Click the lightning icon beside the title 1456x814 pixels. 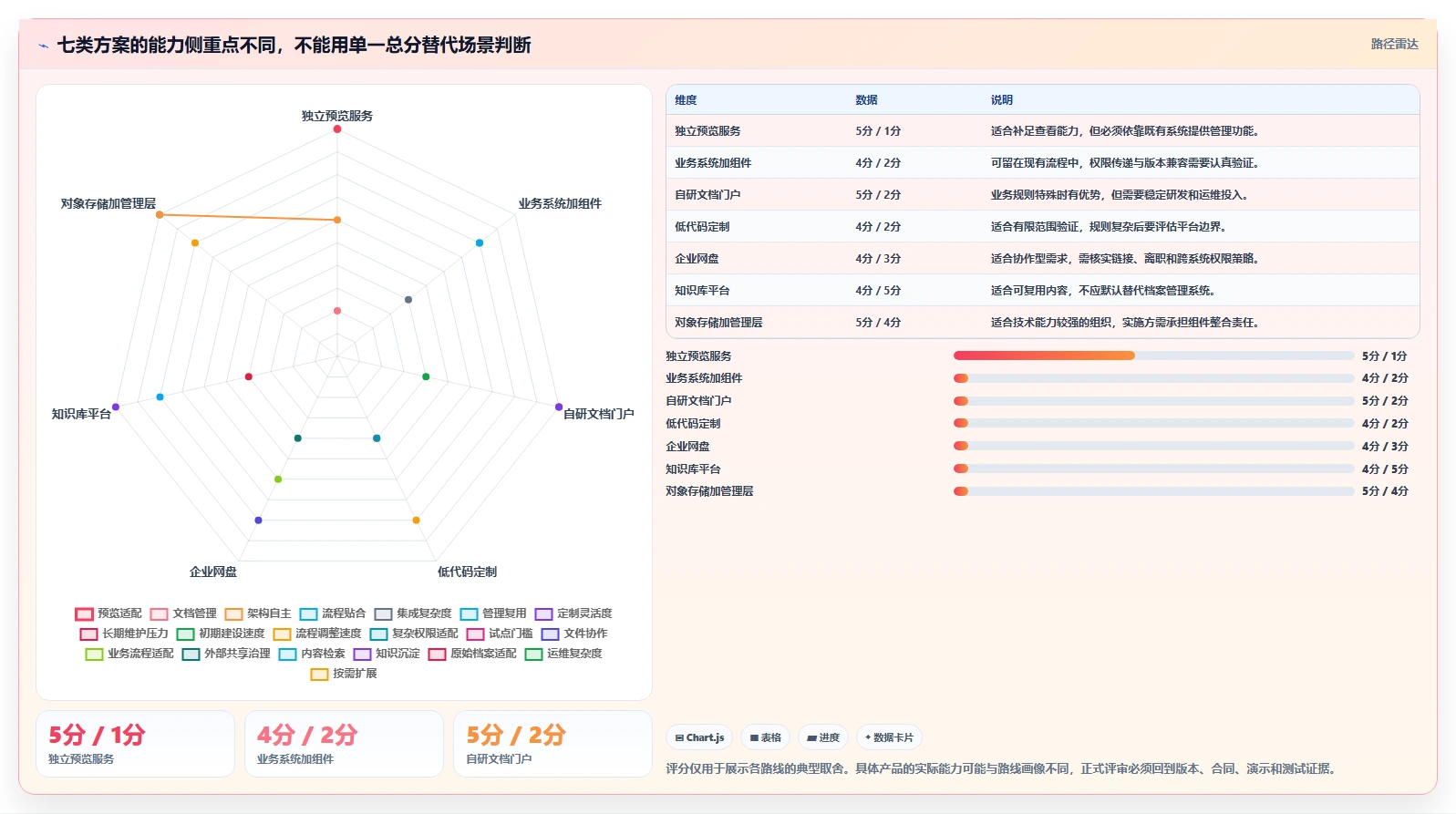coord(43,46)
